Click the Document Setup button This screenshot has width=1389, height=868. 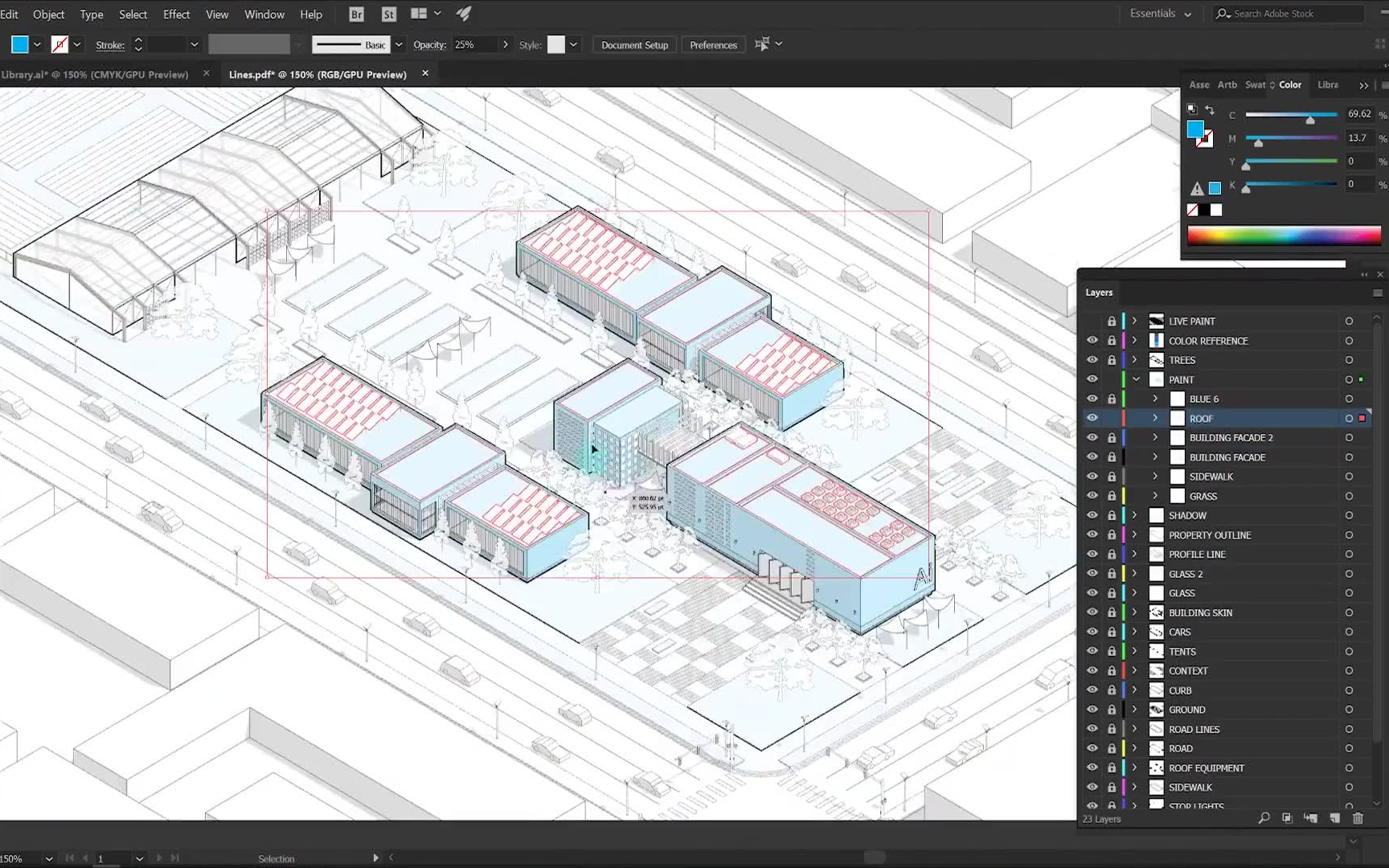(x=635, y=45)
